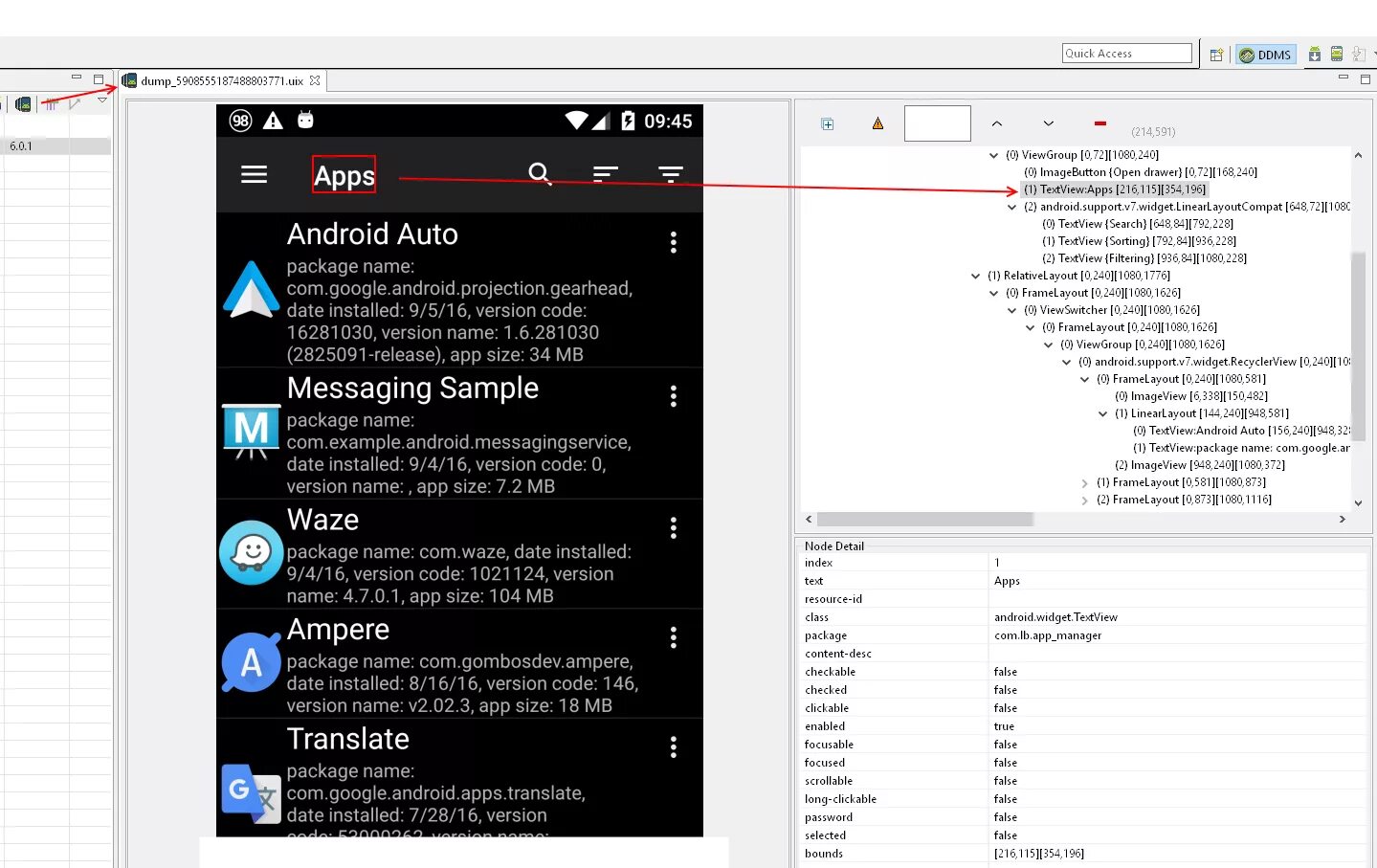The width and height of the screenshot is (1377, 868).
Task: Click the Expand All button in hierarchy toolbar
Action: point(828,124)
